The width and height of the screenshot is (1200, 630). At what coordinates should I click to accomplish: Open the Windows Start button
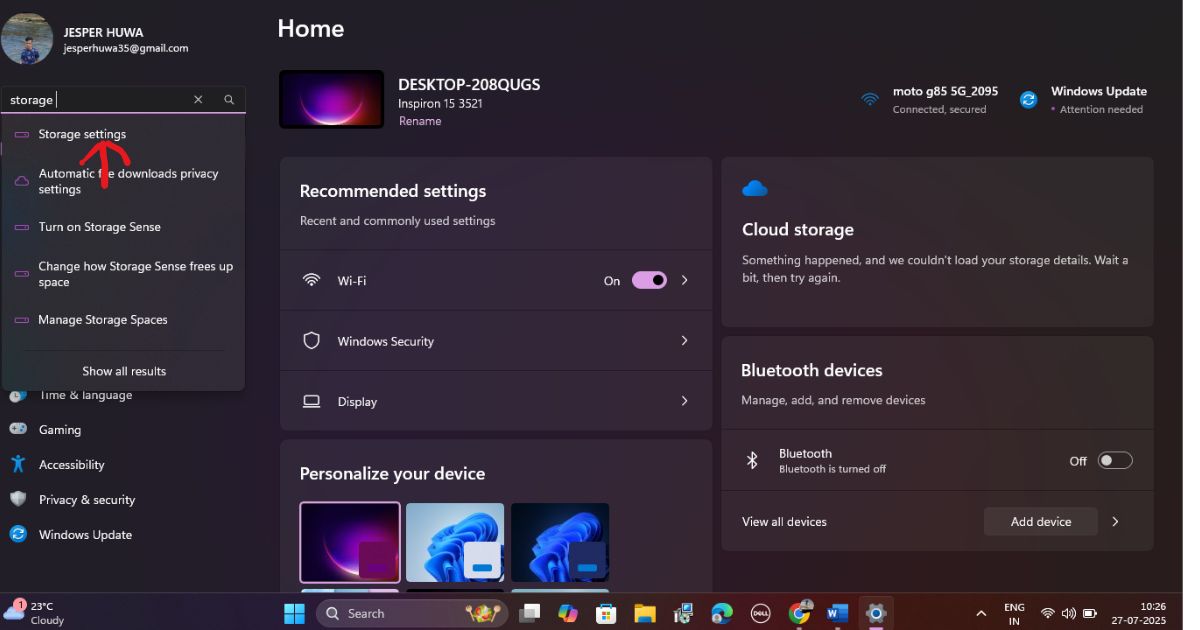pyautogui.click(x=295, y=613)
